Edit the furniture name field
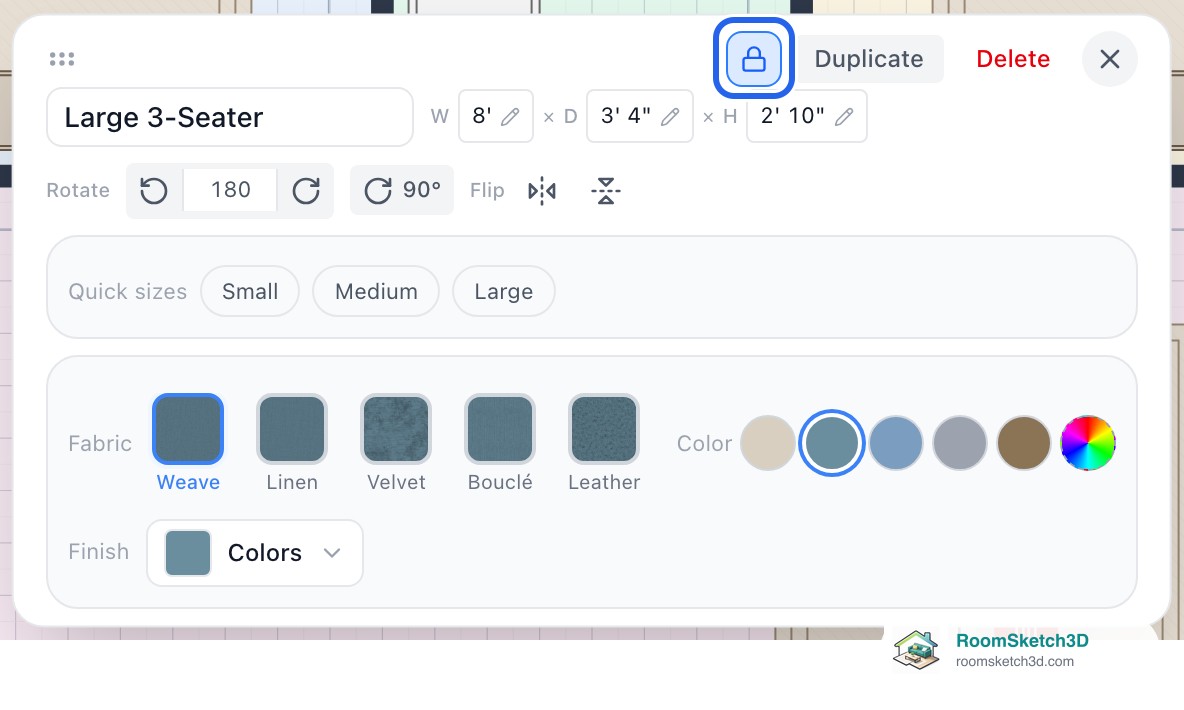The width and height of the screenshot is (1184, 710). click(230, 117)
